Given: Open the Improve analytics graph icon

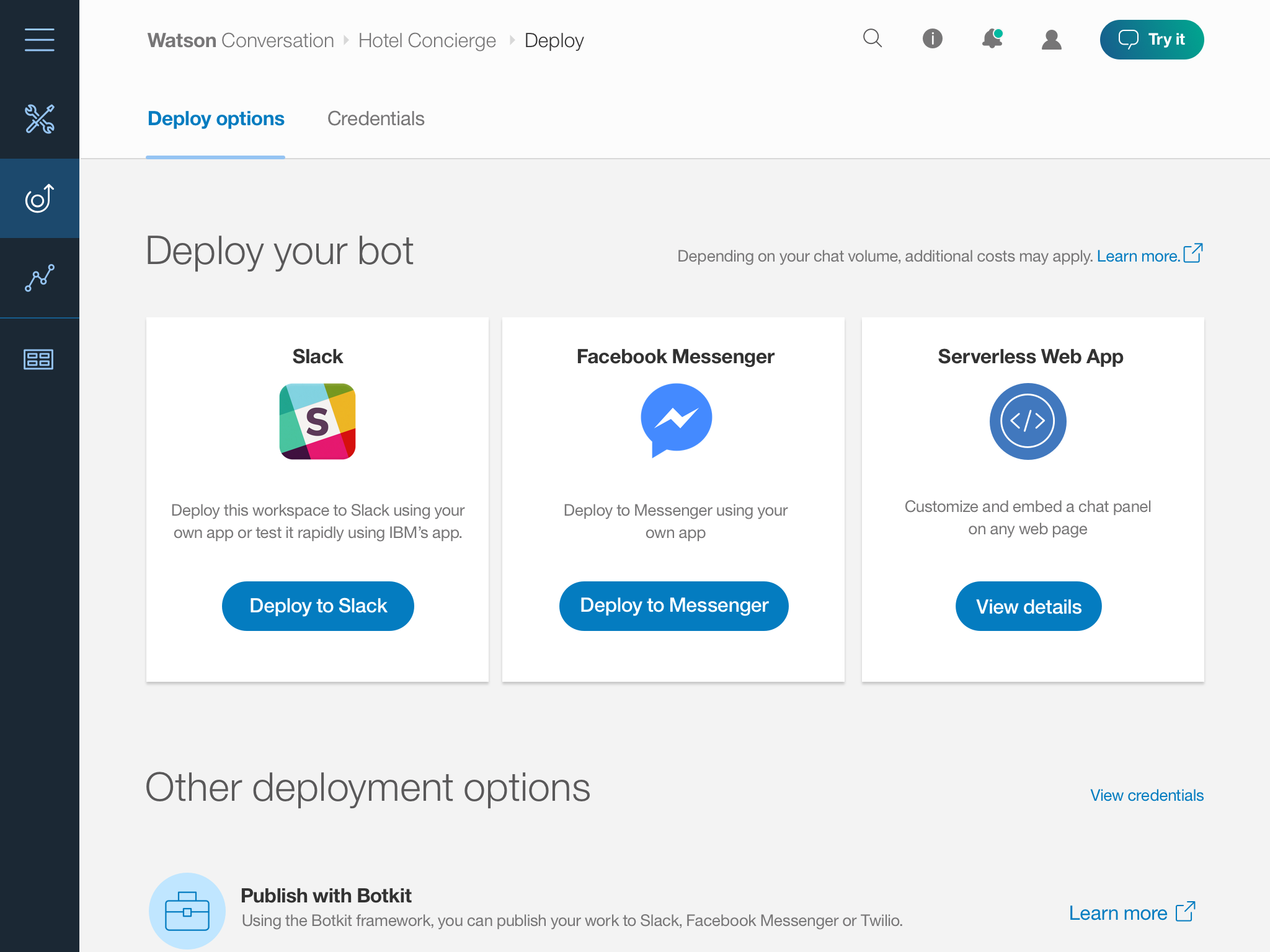Looking at the screenshot, I should (x=39, y=278).
